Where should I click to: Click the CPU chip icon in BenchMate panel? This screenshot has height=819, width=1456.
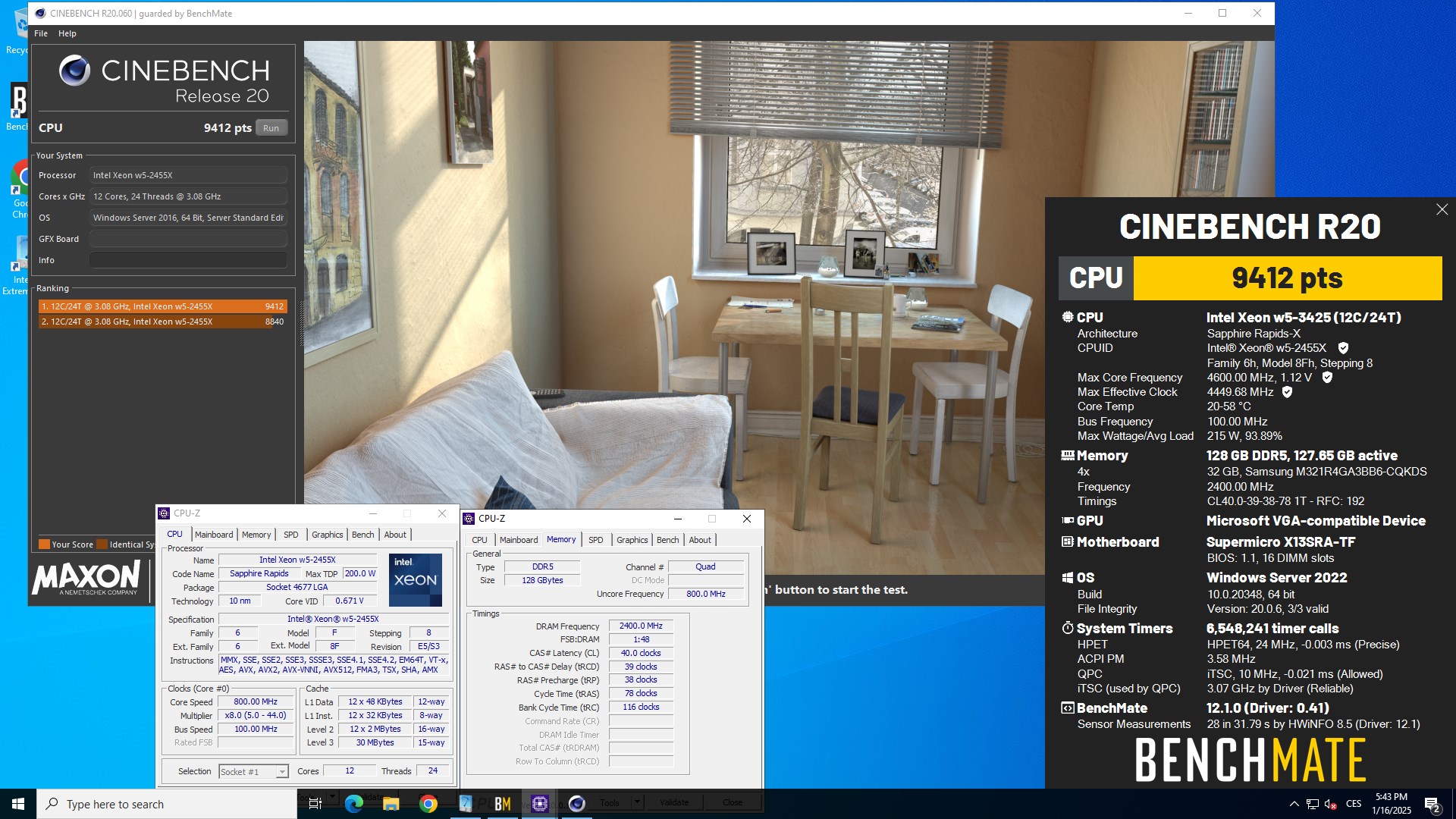(x=1068, y=318)
